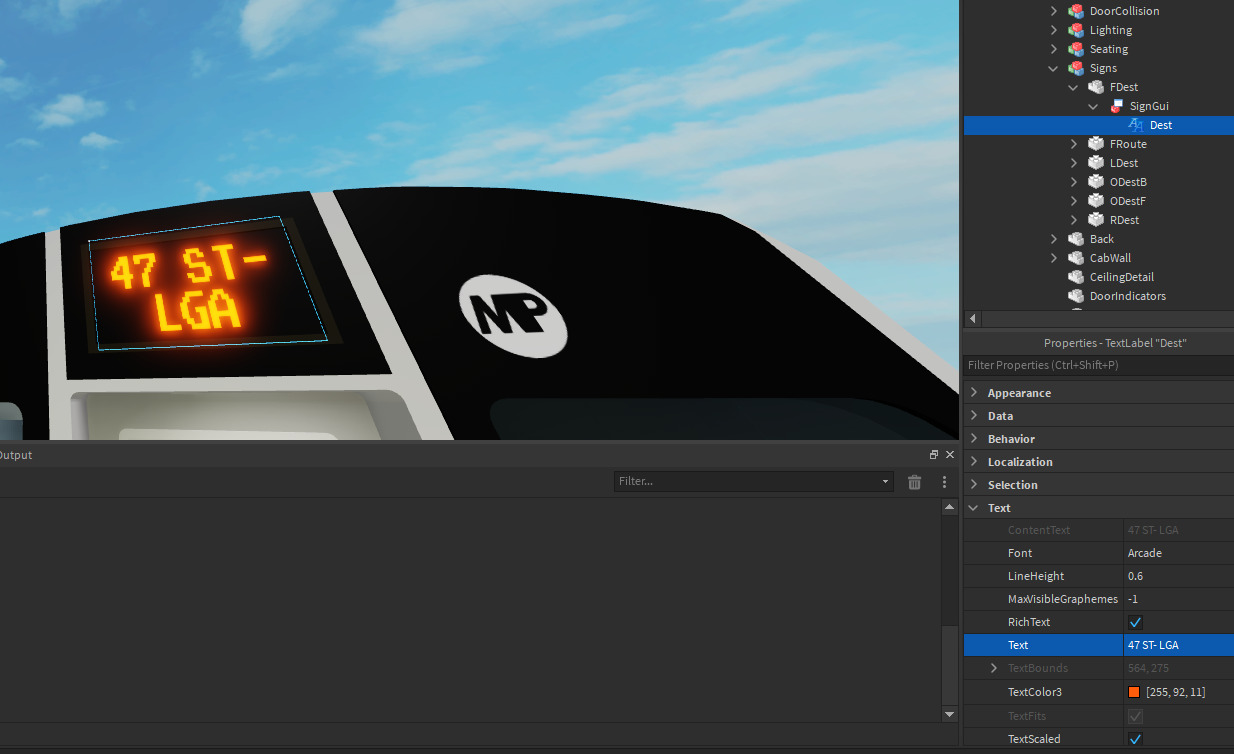Disable the RichText checkbox
This screenshot has width=1234, height=754.
tap(1135, 622)
